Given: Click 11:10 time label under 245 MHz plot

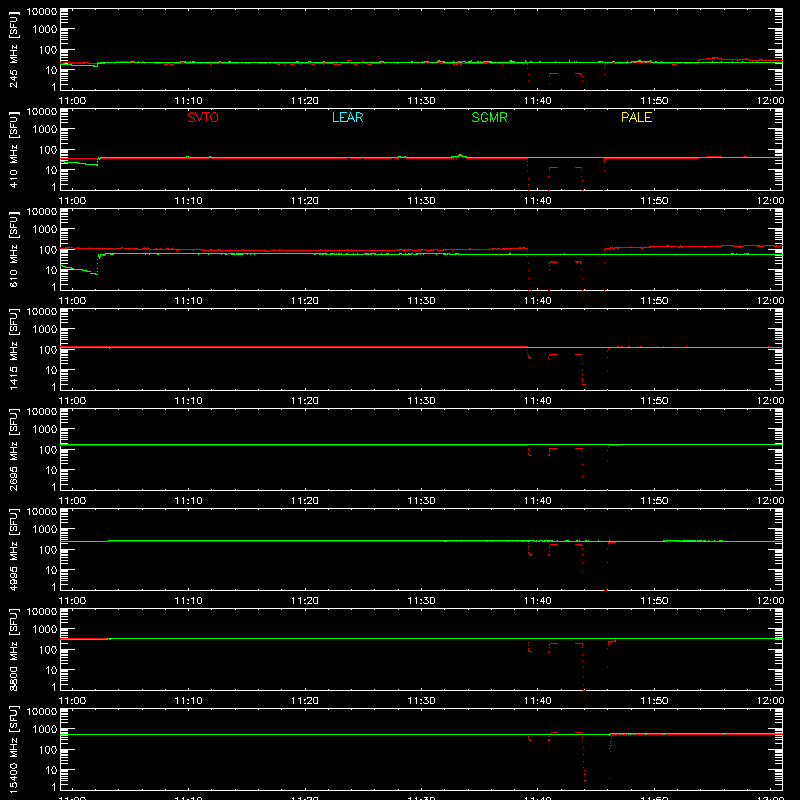Looking at the screenshot, I should coord(188,101).
